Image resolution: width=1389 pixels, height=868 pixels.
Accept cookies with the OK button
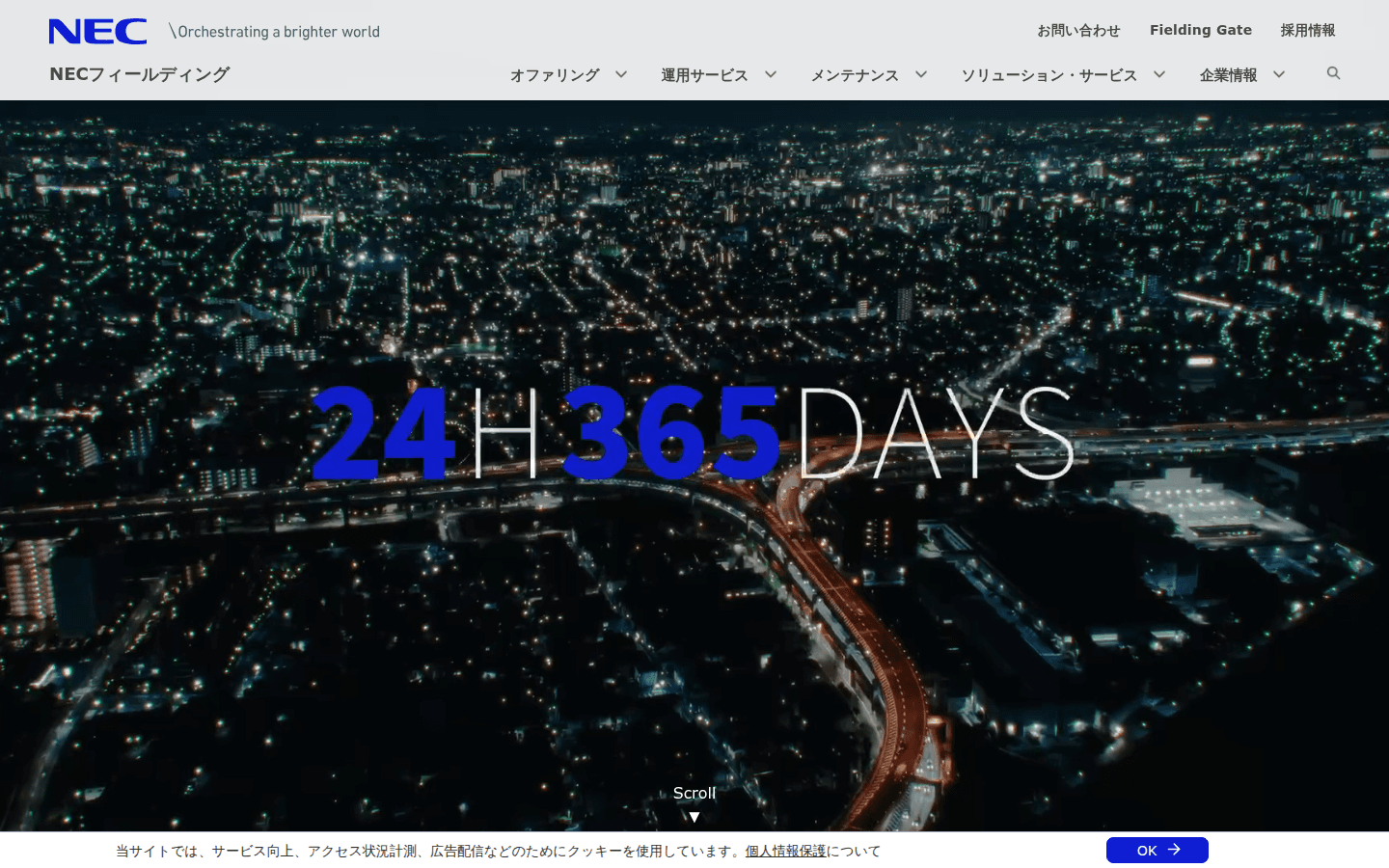(x=1157, y=850)
